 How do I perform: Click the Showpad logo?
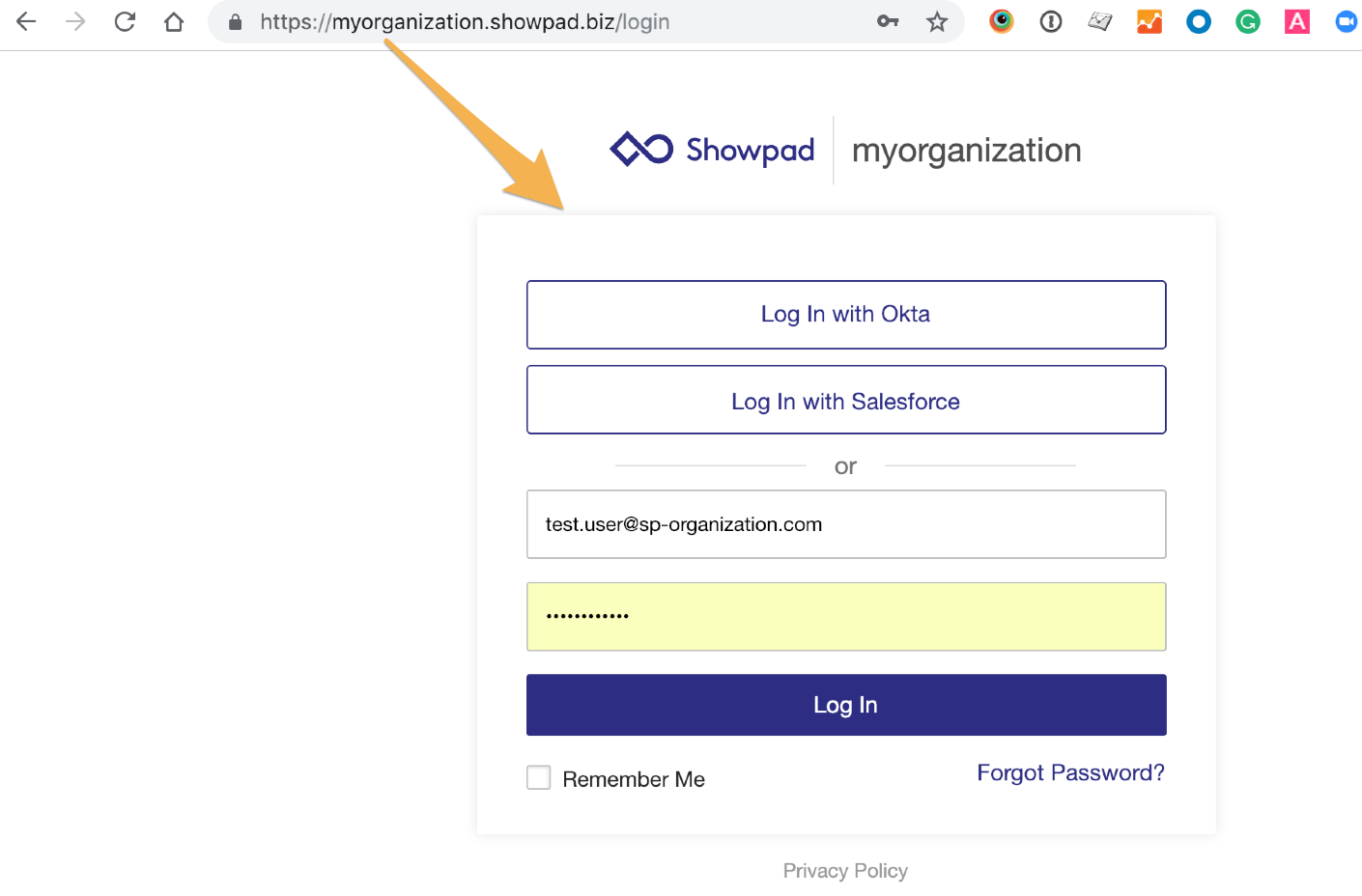click(x=713, y=150)
